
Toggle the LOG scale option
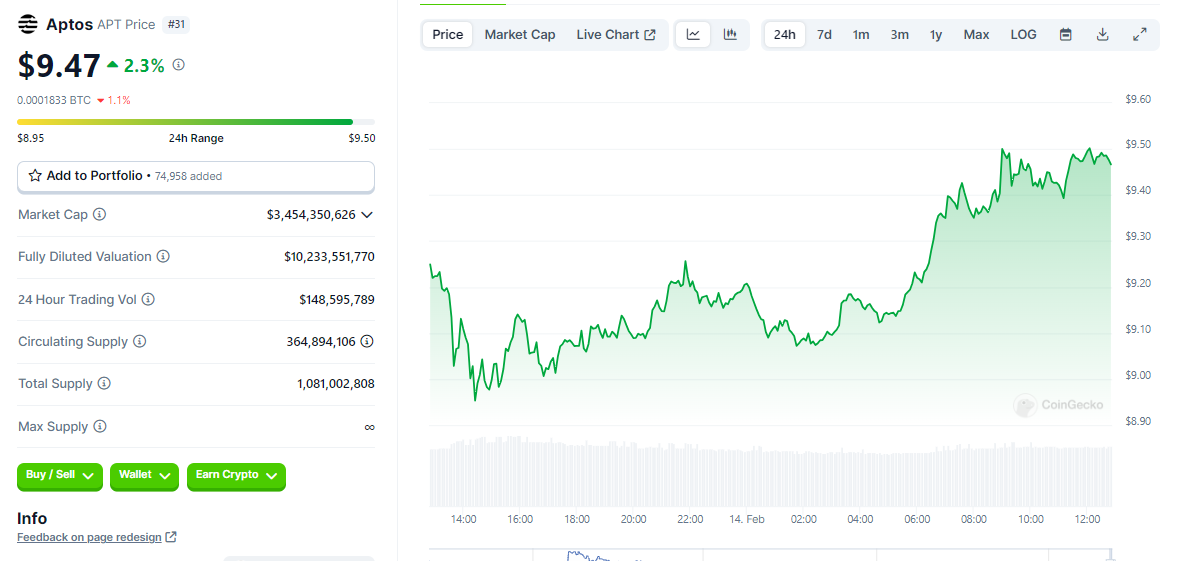1023,35
